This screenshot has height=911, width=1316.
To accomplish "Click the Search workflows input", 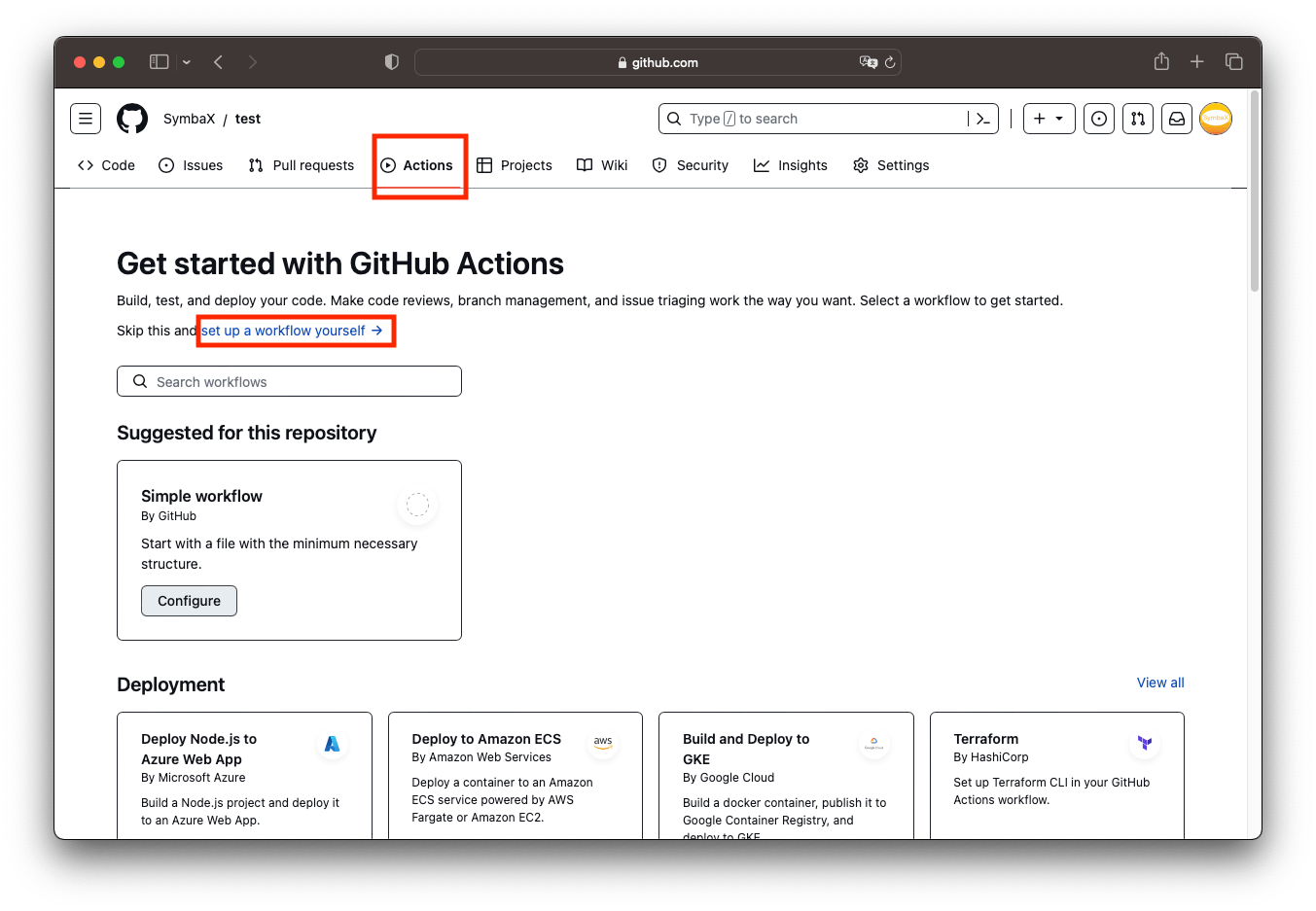I will pos(289,381).
